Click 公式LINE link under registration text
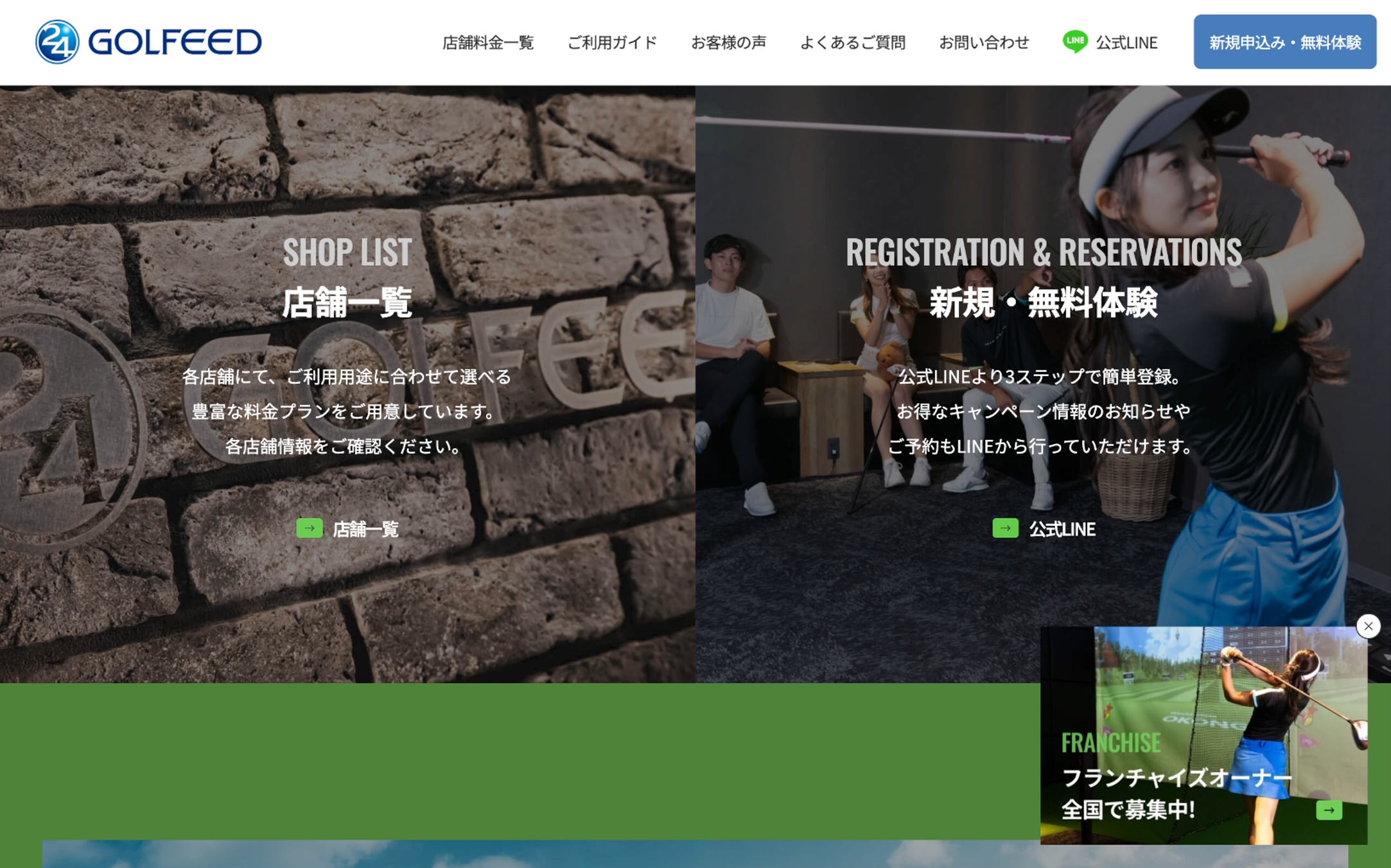 tap(1062, 529)
